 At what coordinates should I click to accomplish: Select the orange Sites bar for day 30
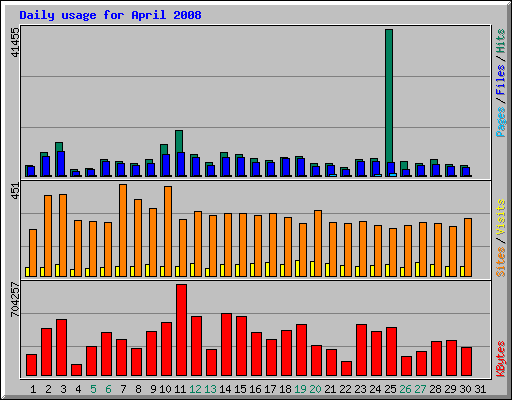tap(468, 247)
